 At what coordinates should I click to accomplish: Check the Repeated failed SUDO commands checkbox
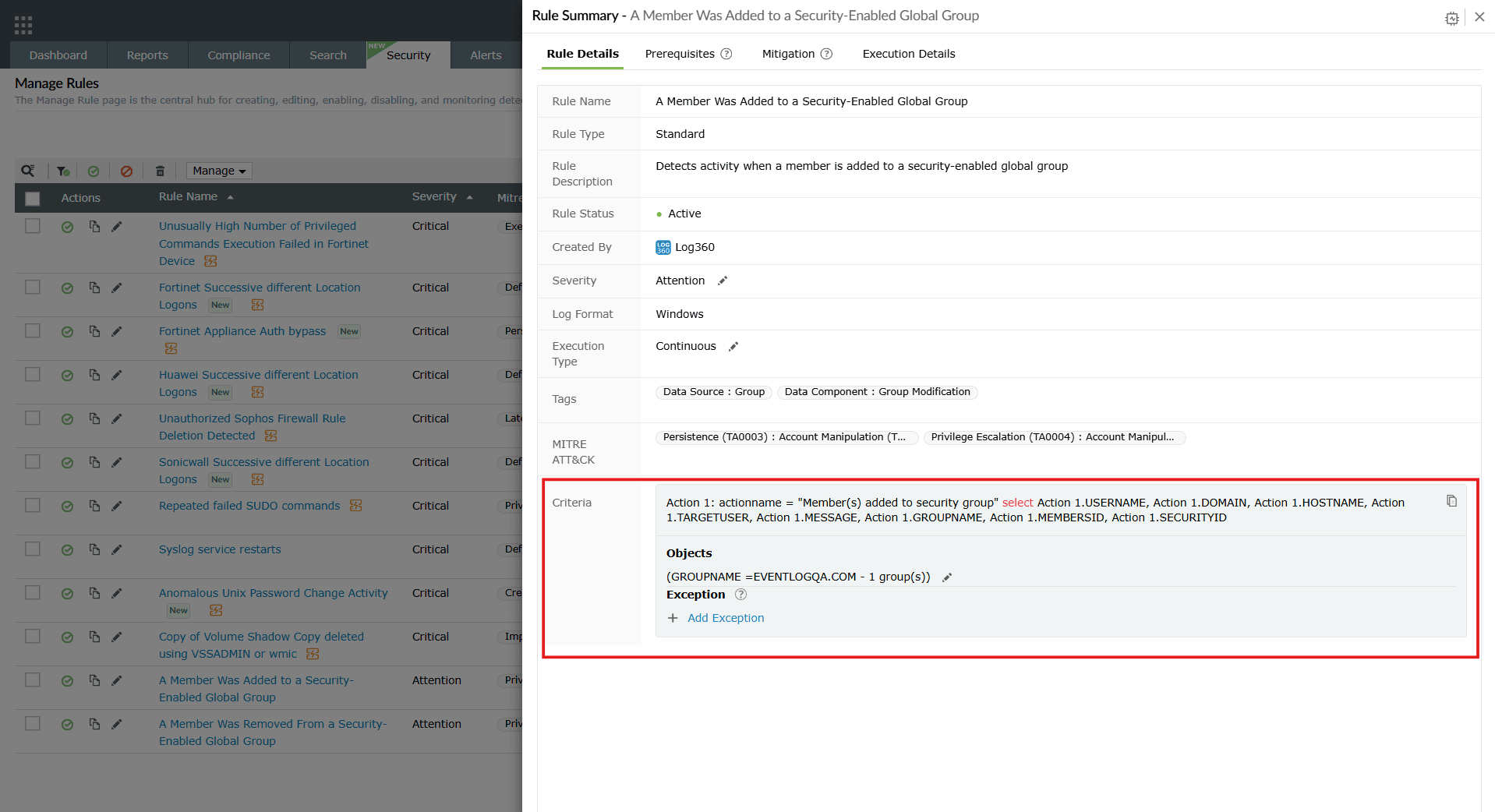(x=33, y=506)
